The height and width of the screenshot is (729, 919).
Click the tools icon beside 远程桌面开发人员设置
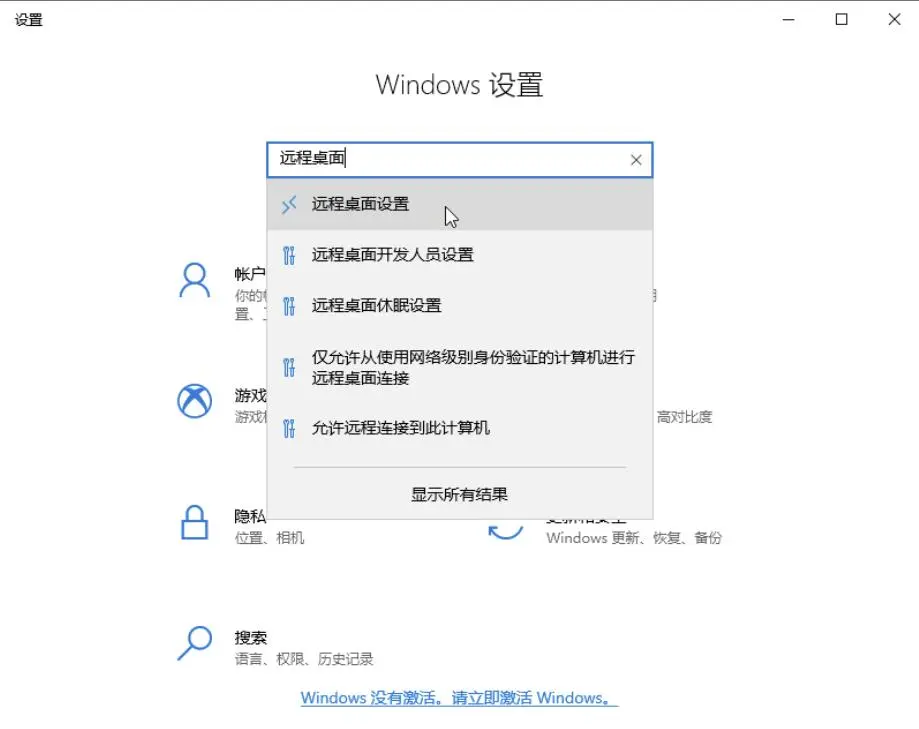click(289, 256)
